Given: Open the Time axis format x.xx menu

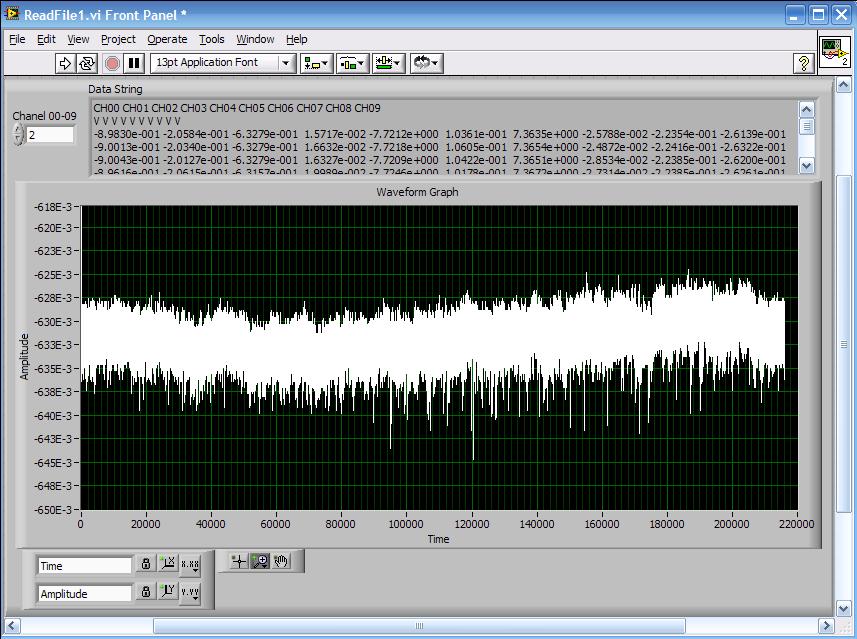Looking at the screenshot, I should [190, 565].
